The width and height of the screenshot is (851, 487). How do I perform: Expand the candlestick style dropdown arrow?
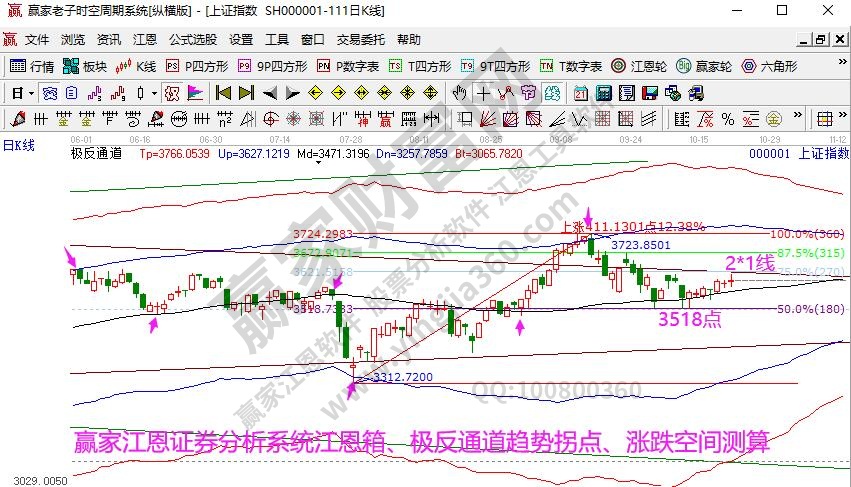pos(154,93)
